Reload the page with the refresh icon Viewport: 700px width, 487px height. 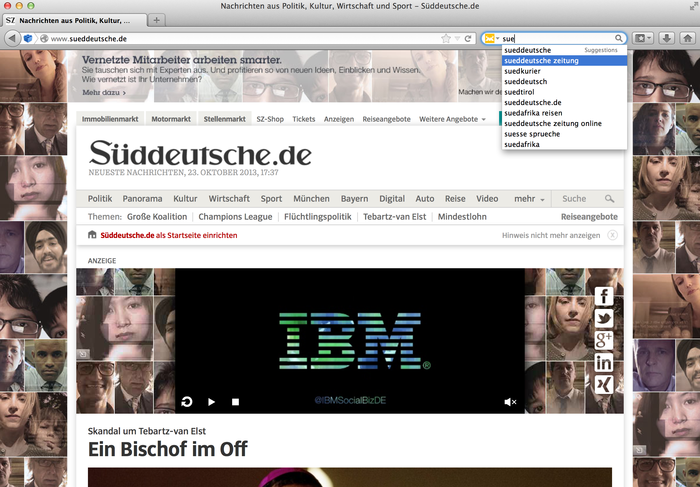(x=468, y=38)
